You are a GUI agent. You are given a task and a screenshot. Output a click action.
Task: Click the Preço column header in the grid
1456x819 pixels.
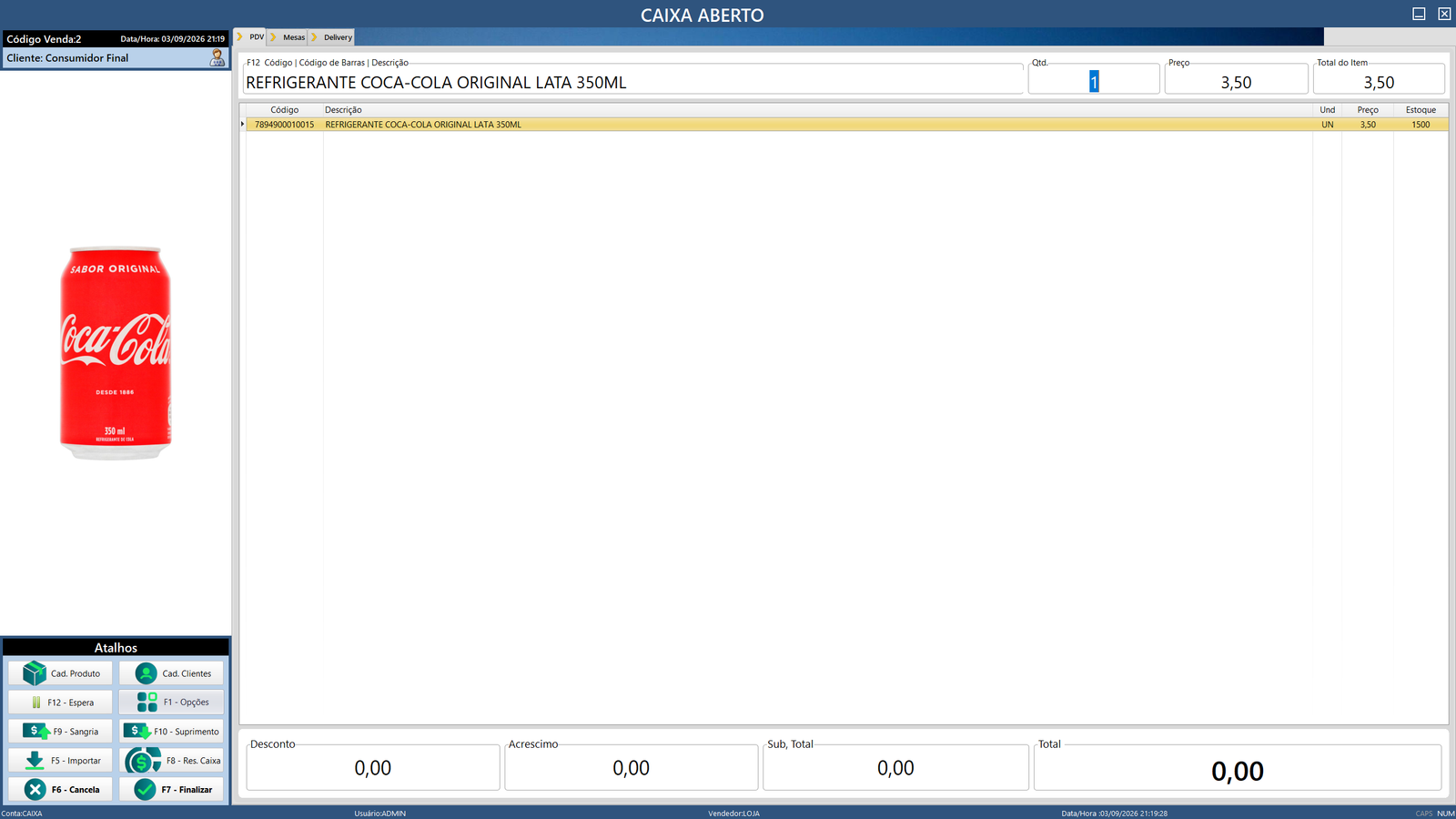coord(1368,110)
